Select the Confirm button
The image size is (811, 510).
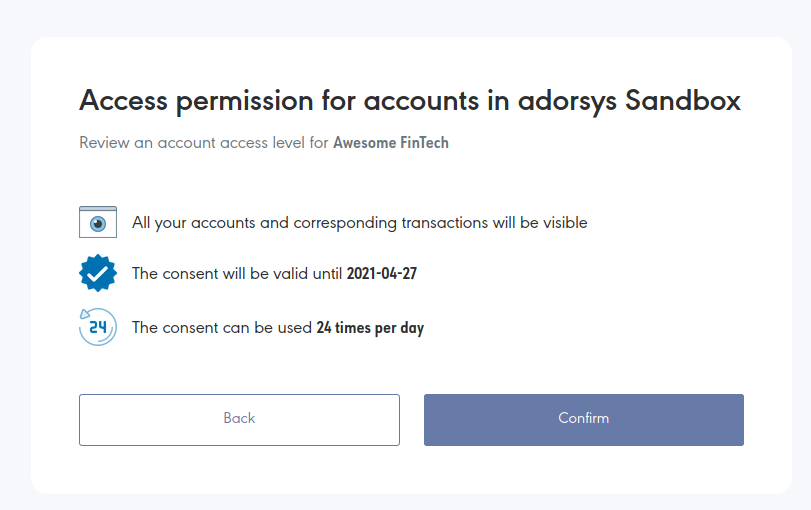point(583,419)
